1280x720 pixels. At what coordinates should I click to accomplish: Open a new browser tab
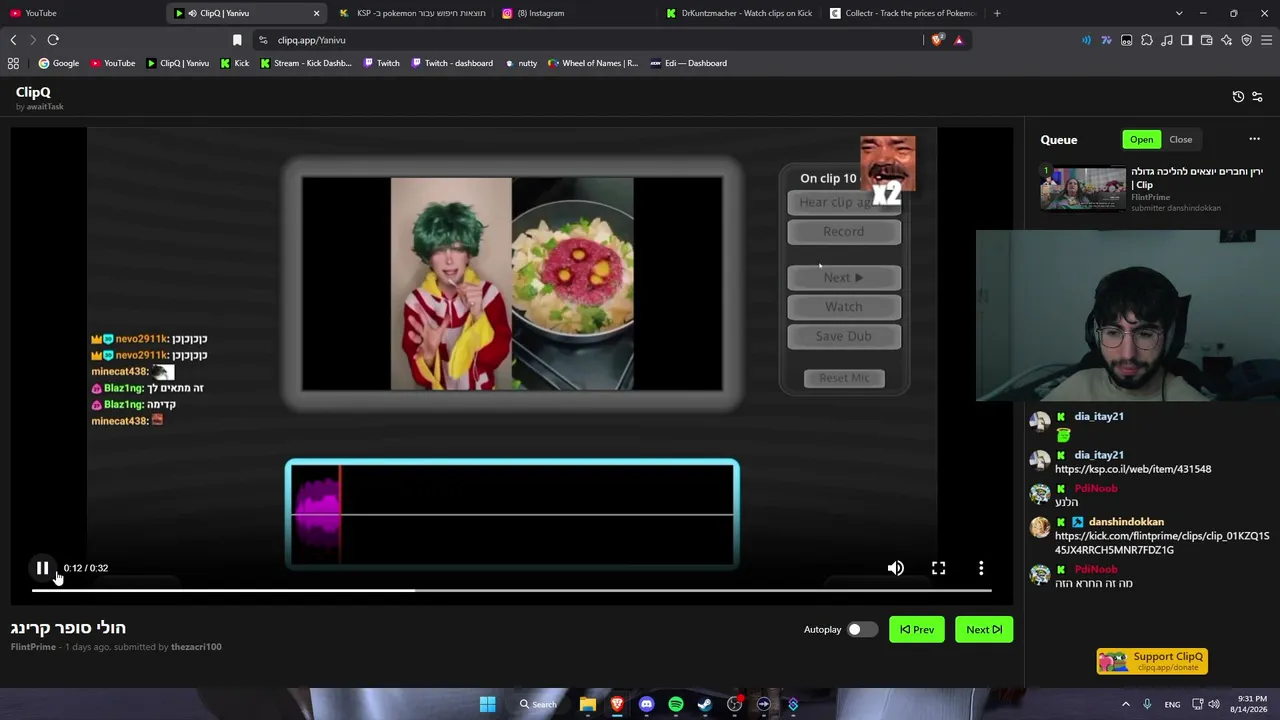point(997,13)
